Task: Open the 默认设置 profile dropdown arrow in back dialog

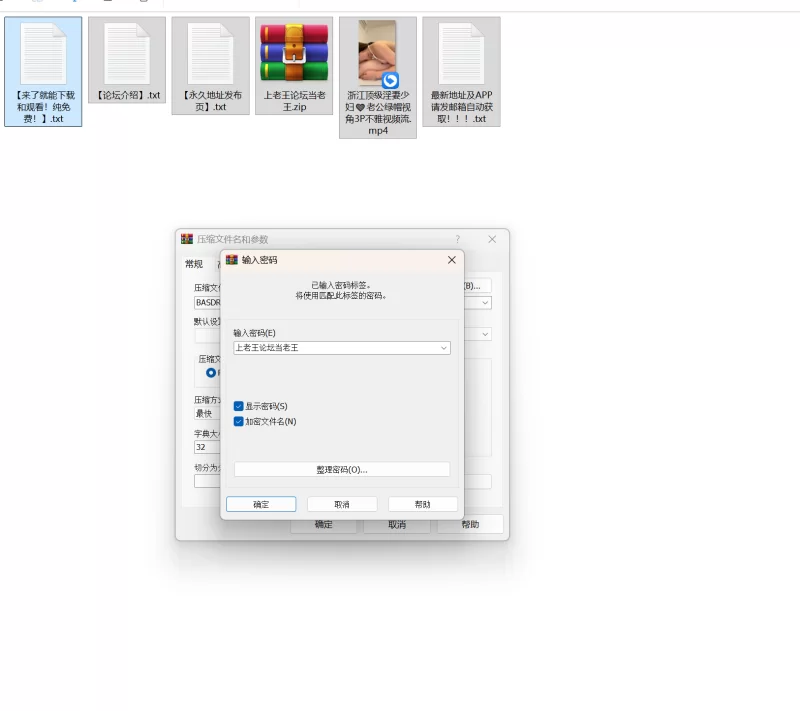Action: 485,334
